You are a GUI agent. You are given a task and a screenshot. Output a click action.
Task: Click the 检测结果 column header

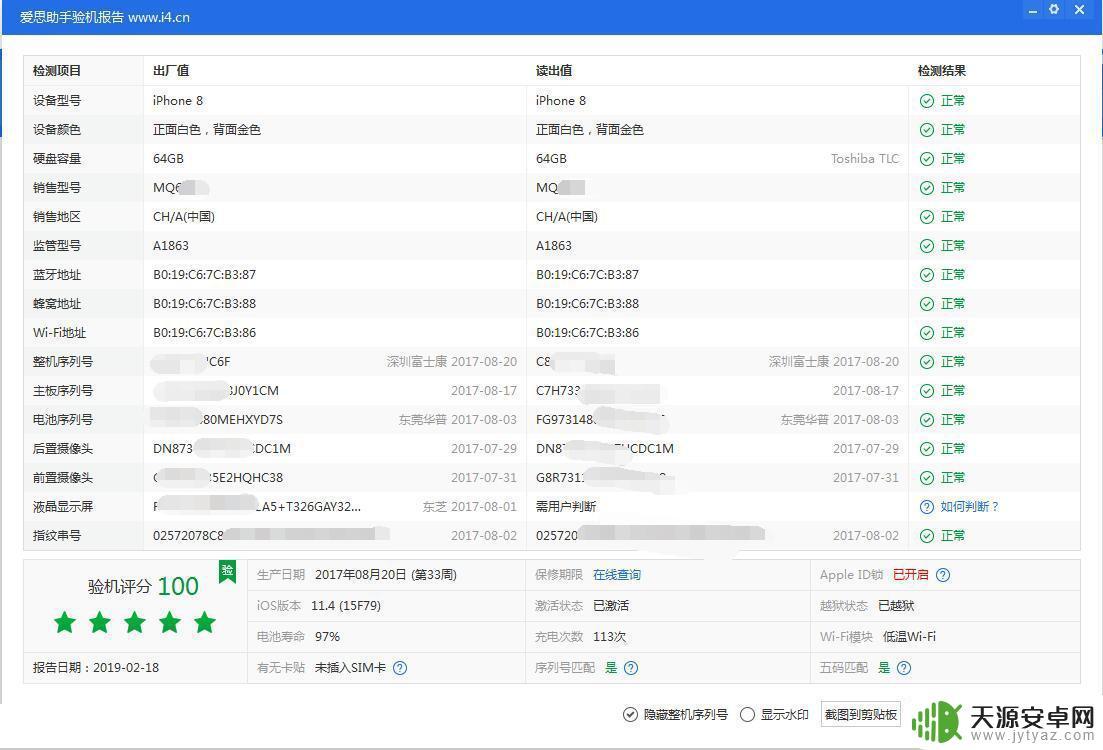click(941, 70)
